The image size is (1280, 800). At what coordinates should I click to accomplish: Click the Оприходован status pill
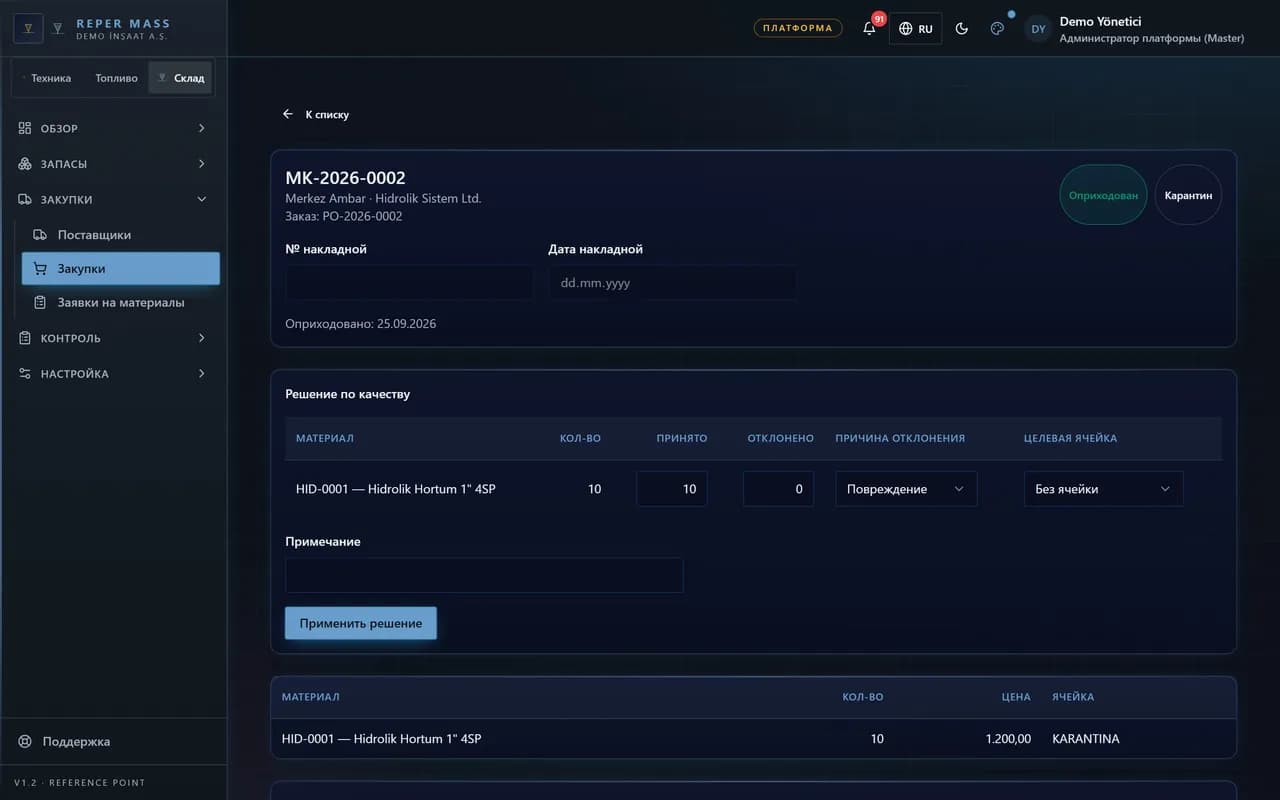1103,195
